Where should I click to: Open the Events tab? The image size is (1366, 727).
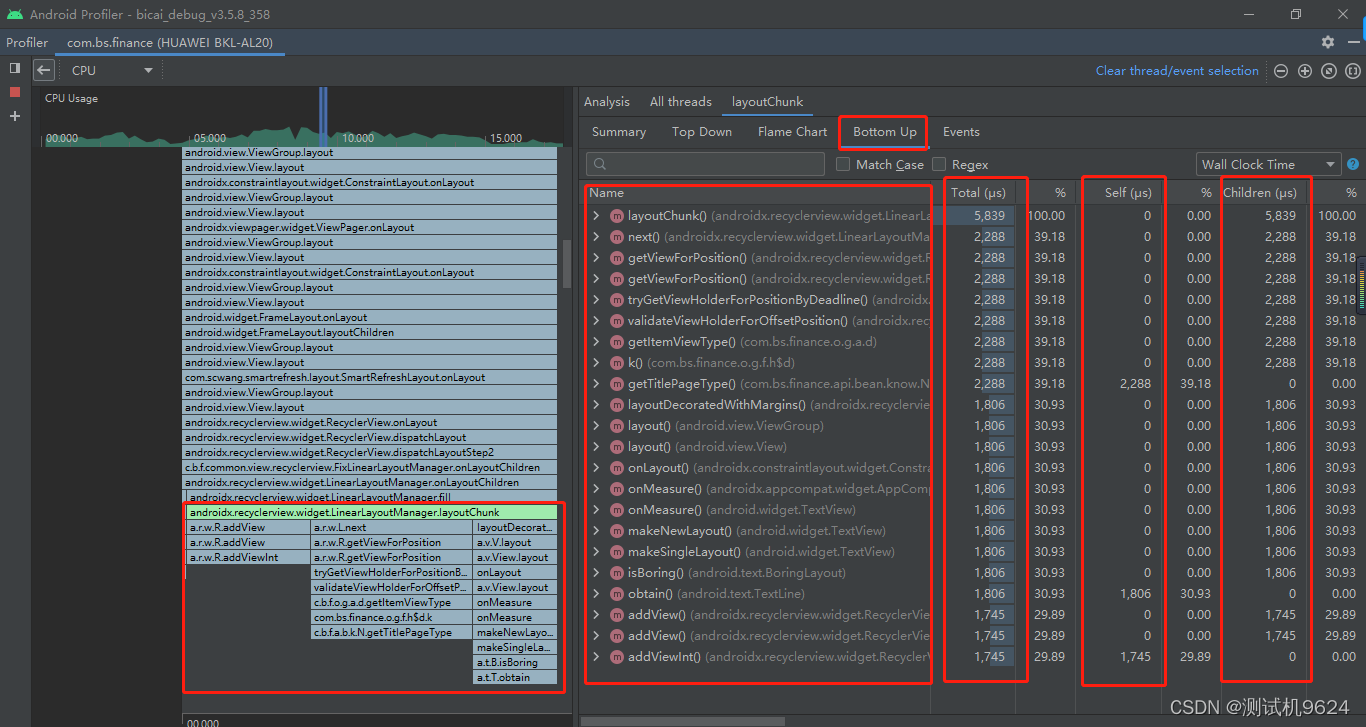point(961,132)
